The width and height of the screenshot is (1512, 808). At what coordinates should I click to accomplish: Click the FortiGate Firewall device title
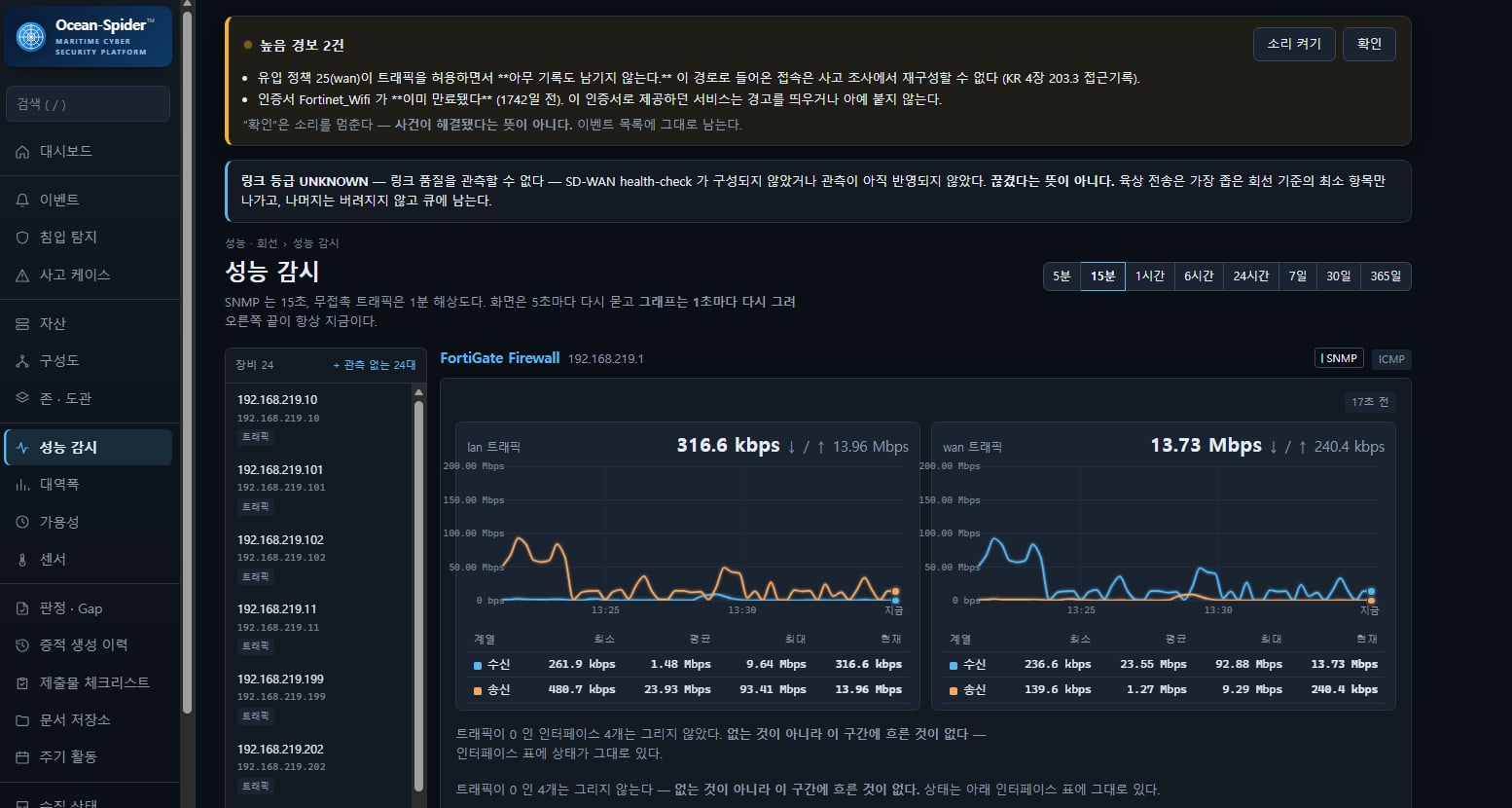click(500, 358)
